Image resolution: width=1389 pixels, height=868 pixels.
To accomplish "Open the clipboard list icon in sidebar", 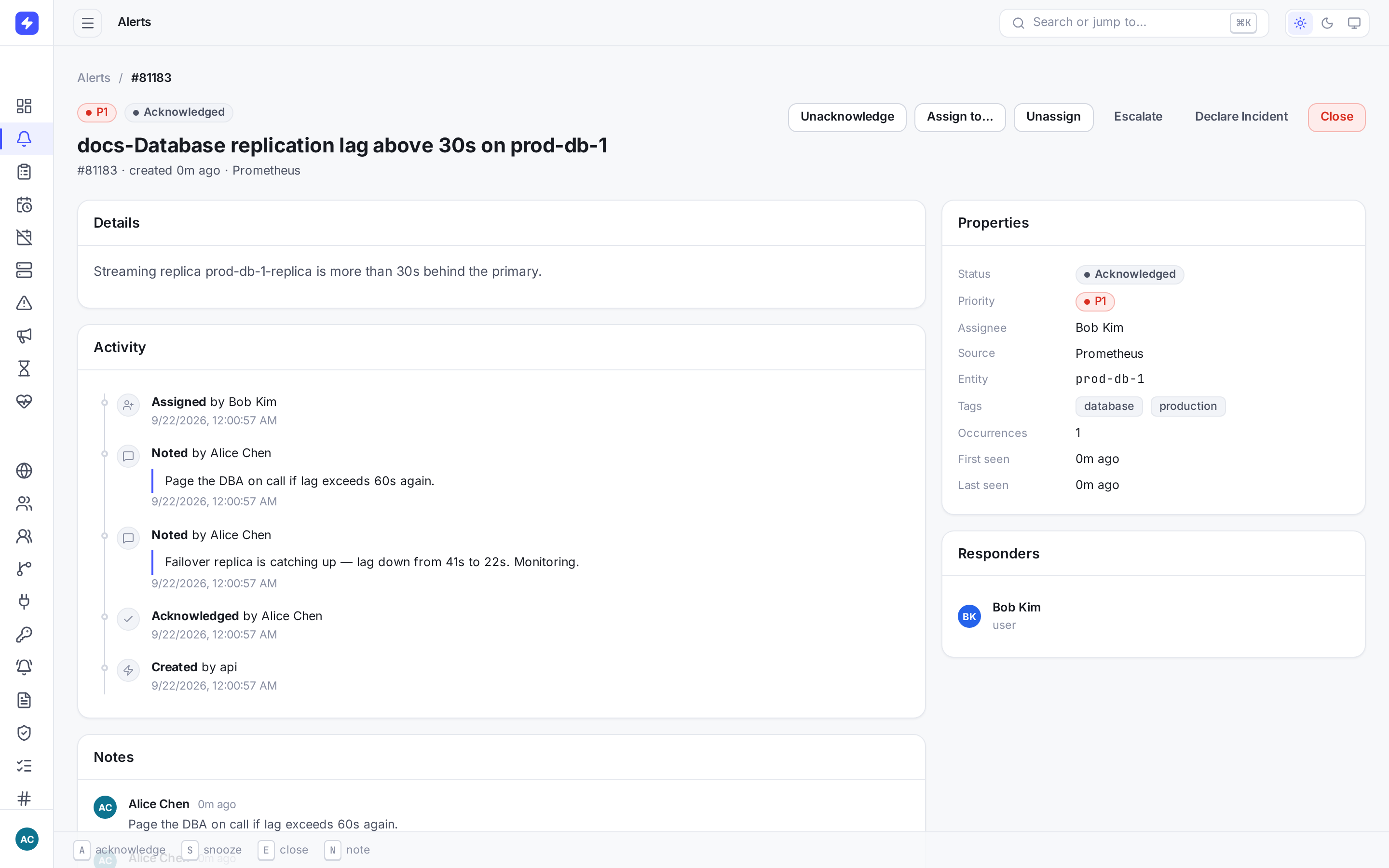I will click(x=24, y=172).
